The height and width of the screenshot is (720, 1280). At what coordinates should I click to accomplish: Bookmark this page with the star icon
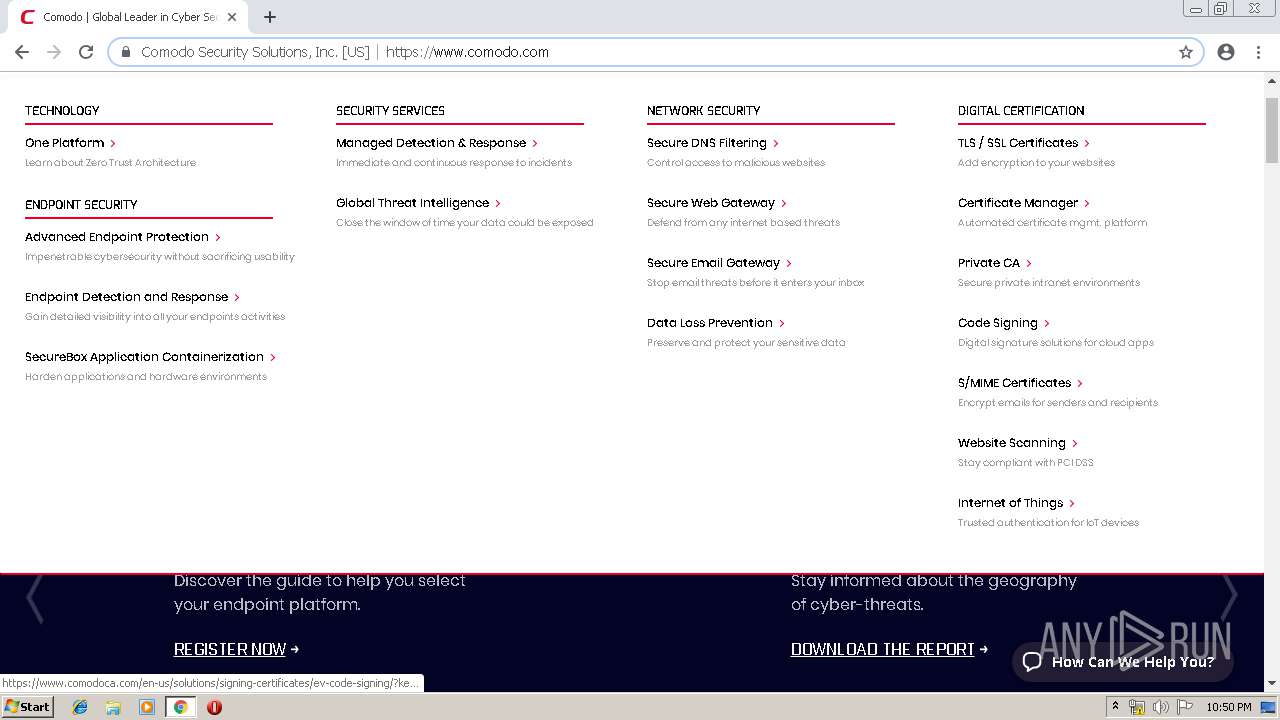coord(1186,52)
